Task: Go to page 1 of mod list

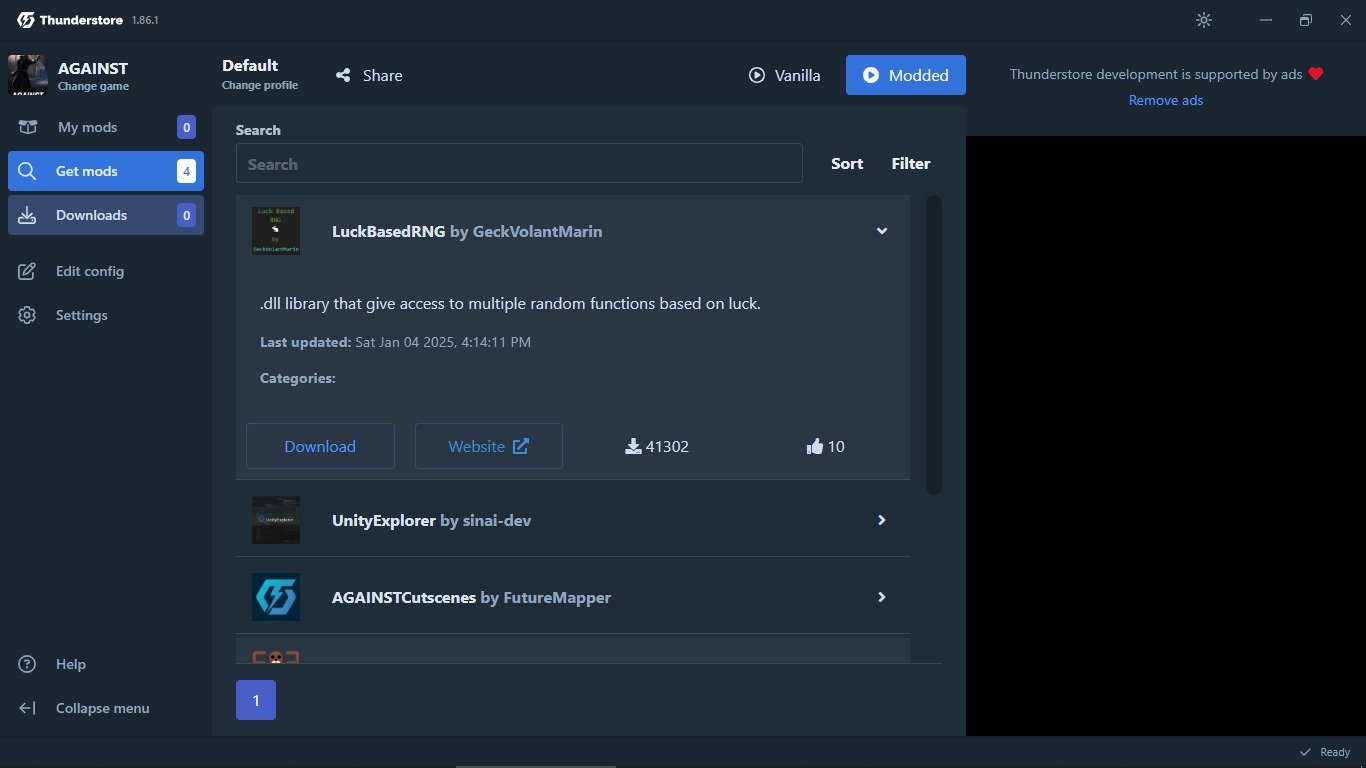Action: (256, 700)
